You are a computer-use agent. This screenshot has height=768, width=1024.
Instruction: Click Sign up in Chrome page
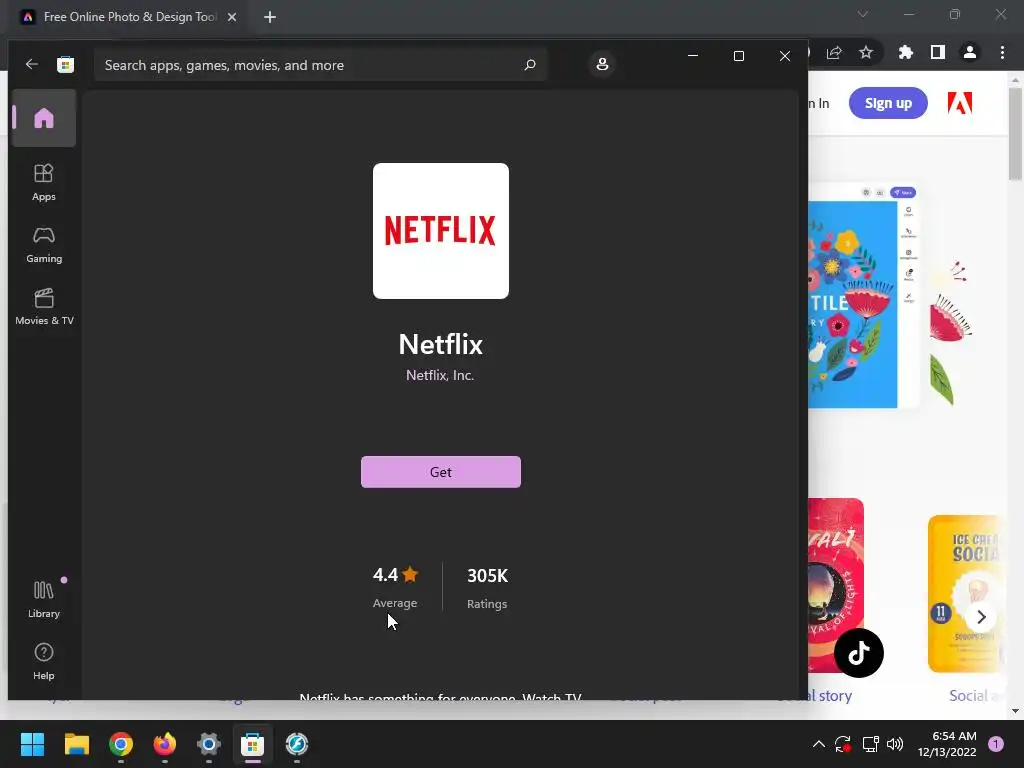[888, 103]
